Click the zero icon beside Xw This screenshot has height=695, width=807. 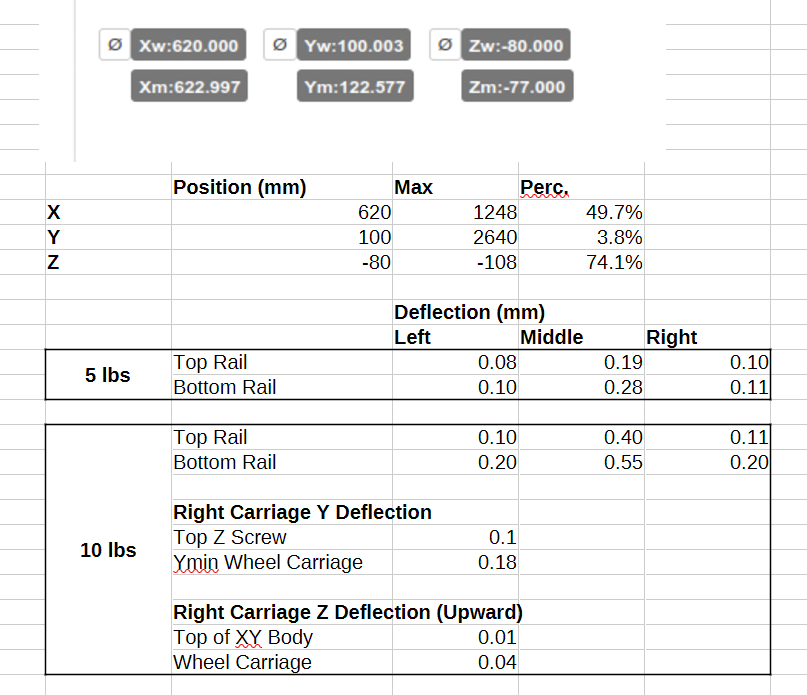[x=114, y=45]
